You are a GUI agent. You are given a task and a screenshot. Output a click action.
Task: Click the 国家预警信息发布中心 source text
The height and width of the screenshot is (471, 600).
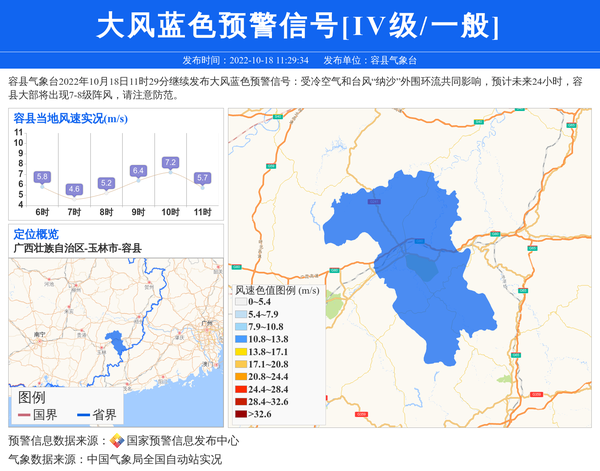tap(183, 441)
